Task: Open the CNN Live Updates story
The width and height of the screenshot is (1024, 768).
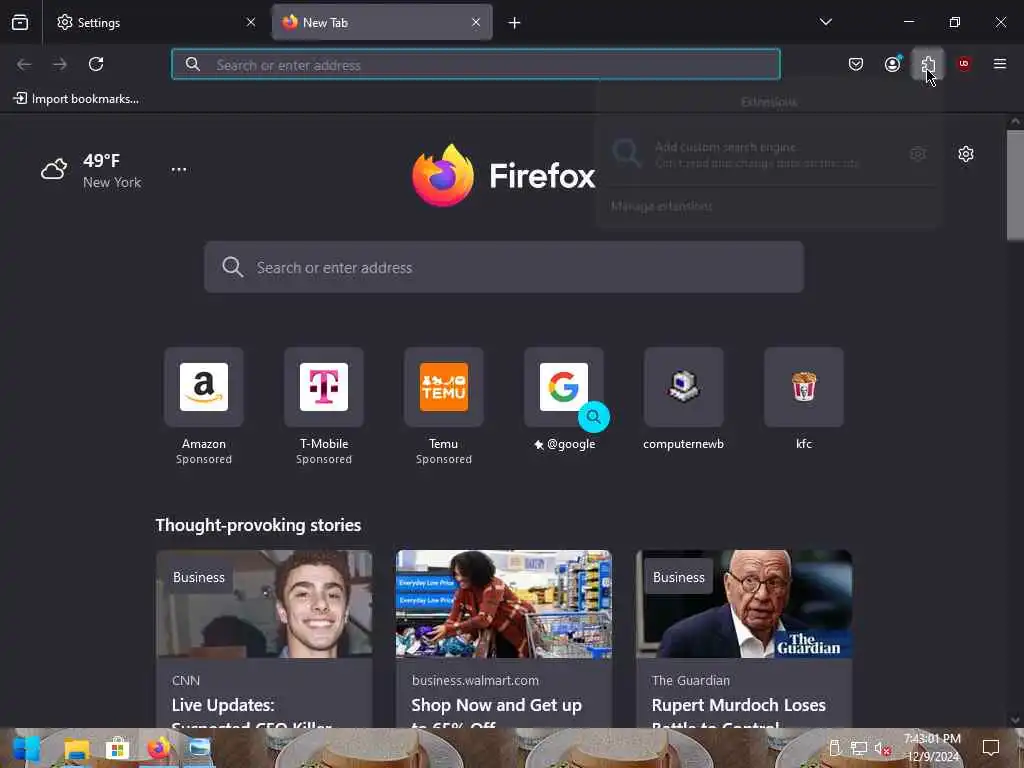Action: coord(264,639)
